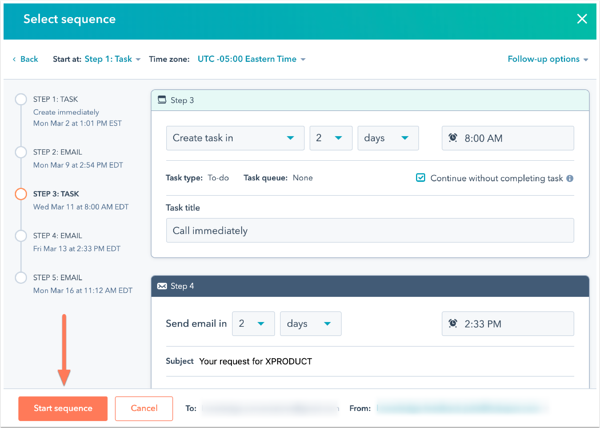Viewport: 600px width, 428px height.
Task: Change Step 3 days unit dropdown
Action: (x=388, y=138)
